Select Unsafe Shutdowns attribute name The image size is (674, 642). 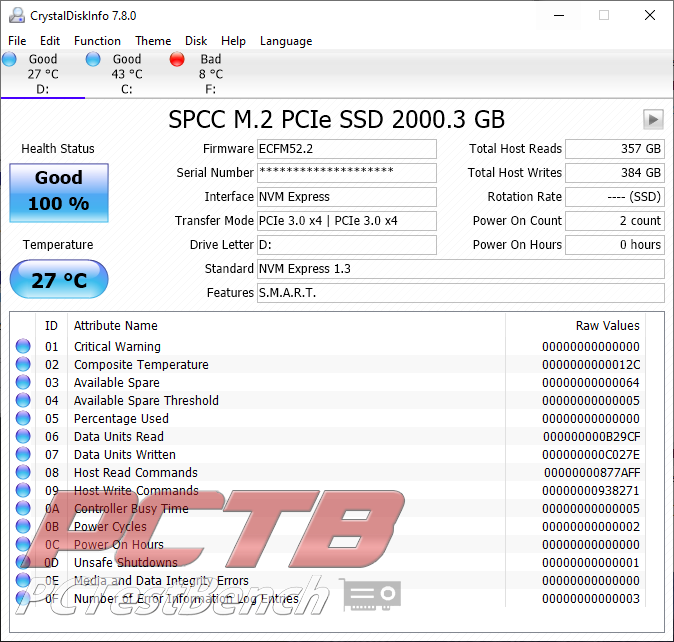pos(126,563)
